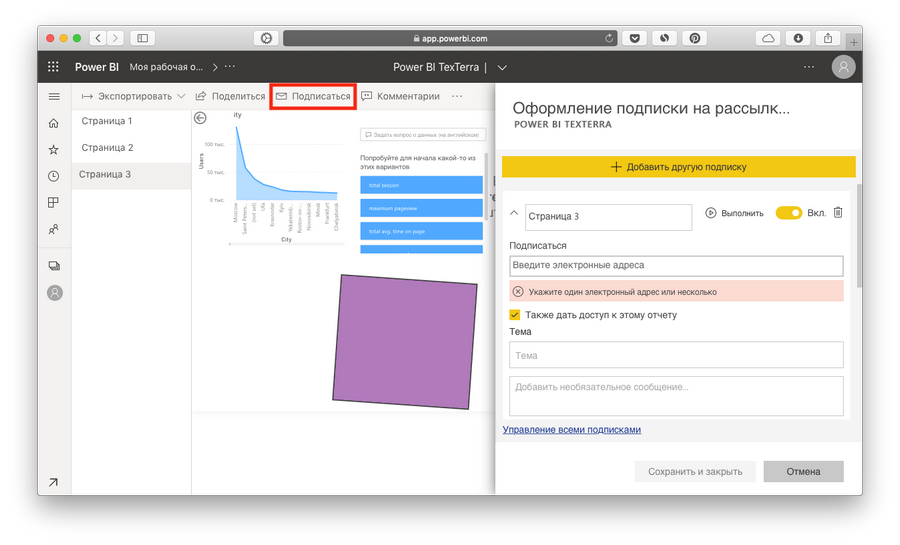
Task: Click the total avg. time on page suggestion
Action: pos(421,231)
